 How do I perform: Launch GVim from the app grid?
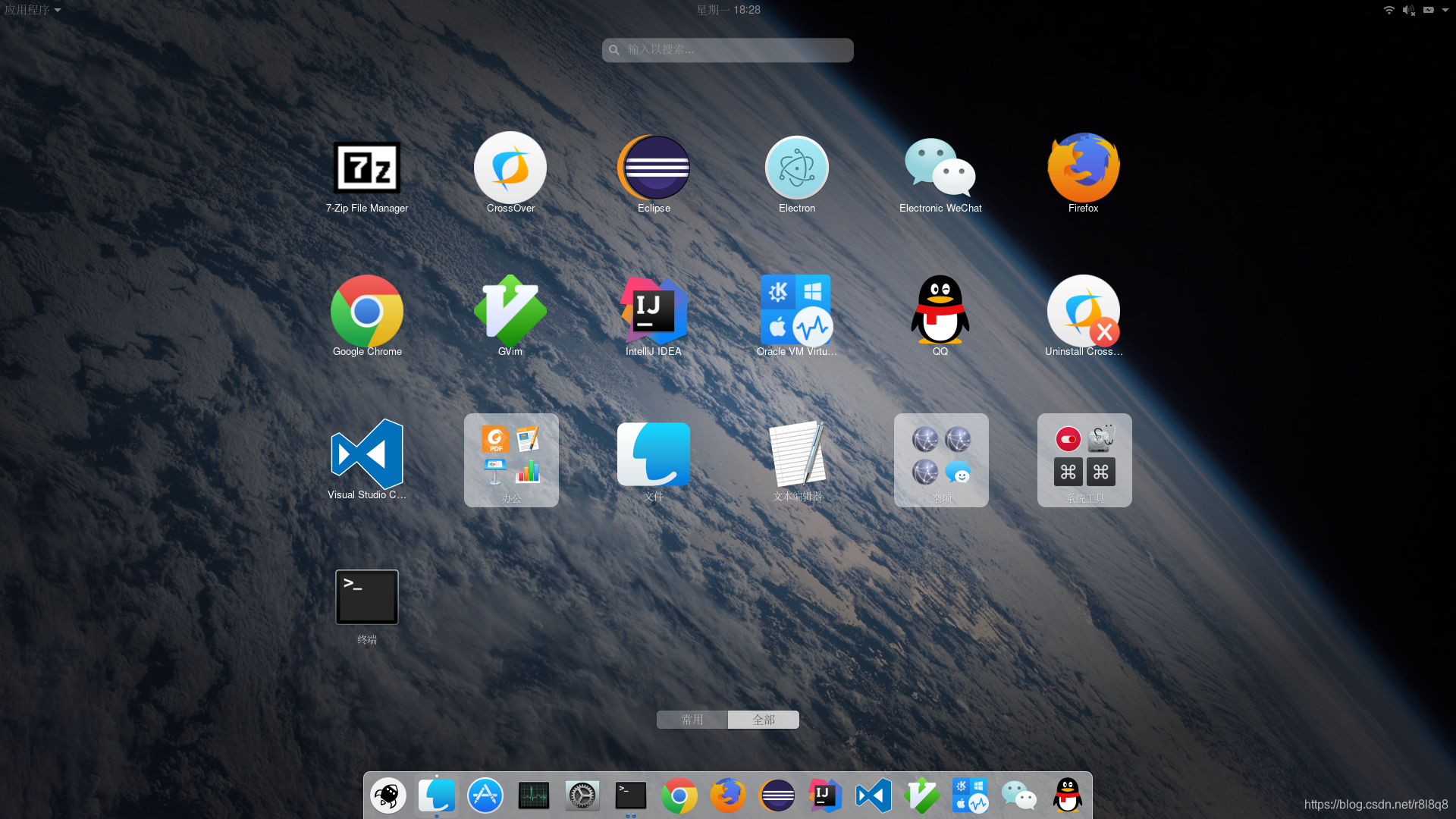pos(510,311)
